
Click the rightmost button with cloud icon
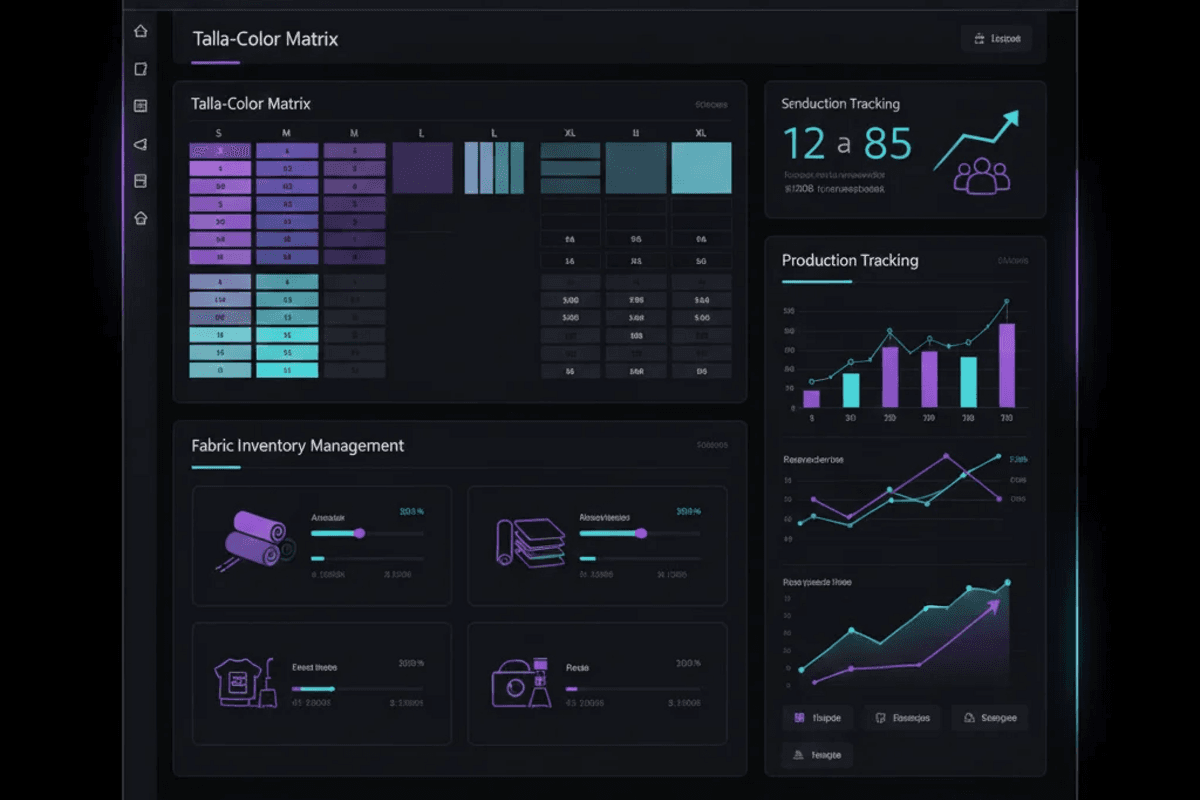pos(989,718)
